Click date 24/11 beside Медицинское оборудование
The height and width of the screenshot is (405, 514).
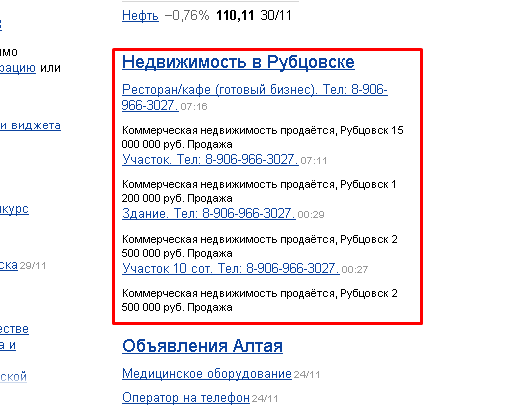(x=307, y=375)
